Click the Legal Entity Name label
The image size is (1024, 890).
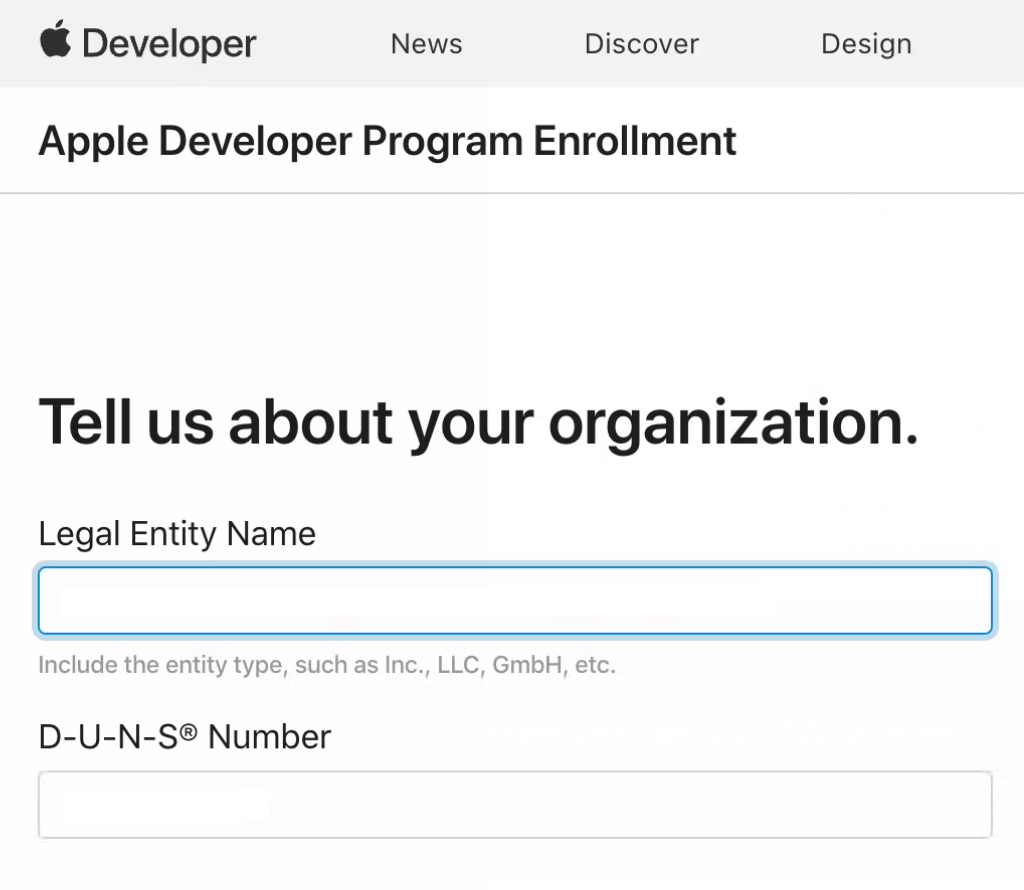(x=177, y=534)
